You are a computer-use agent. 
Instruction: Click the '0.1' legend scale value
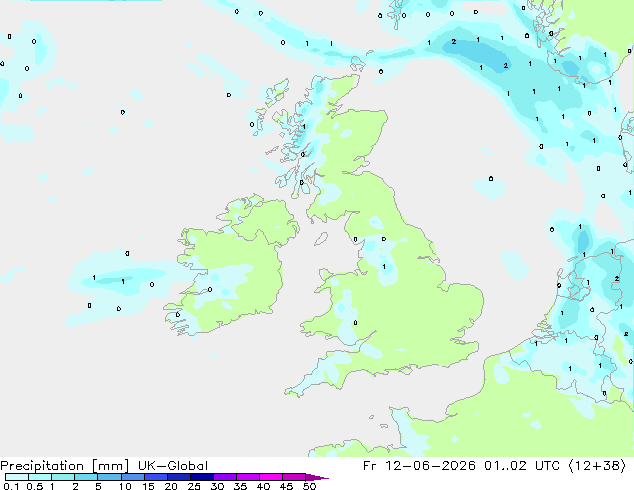pyautogui.click(x=11, y=486)
